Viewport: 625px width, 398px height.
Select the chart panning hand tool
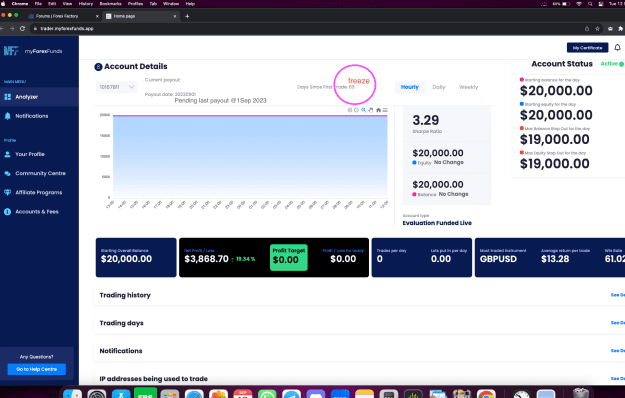[371, 110]
